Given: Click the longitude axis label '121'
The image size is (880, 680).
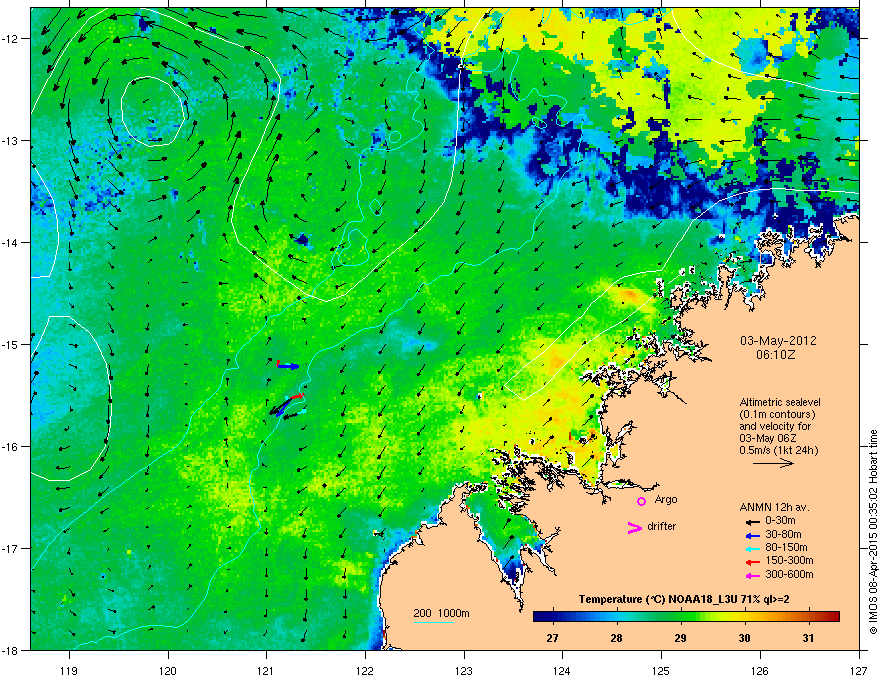Looking at the screenshot, I should [x=266, y=671].
